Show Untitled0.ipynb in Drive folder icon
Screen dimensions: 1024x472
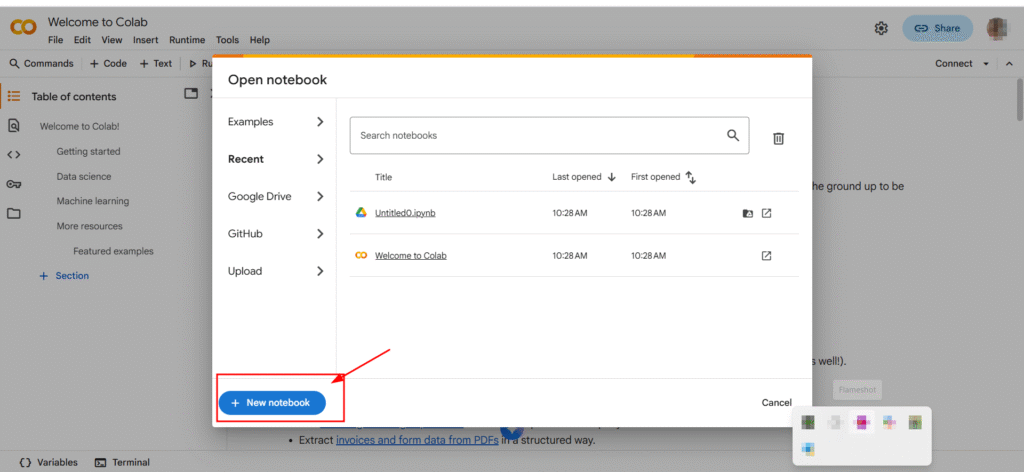(x=748, y=213)
